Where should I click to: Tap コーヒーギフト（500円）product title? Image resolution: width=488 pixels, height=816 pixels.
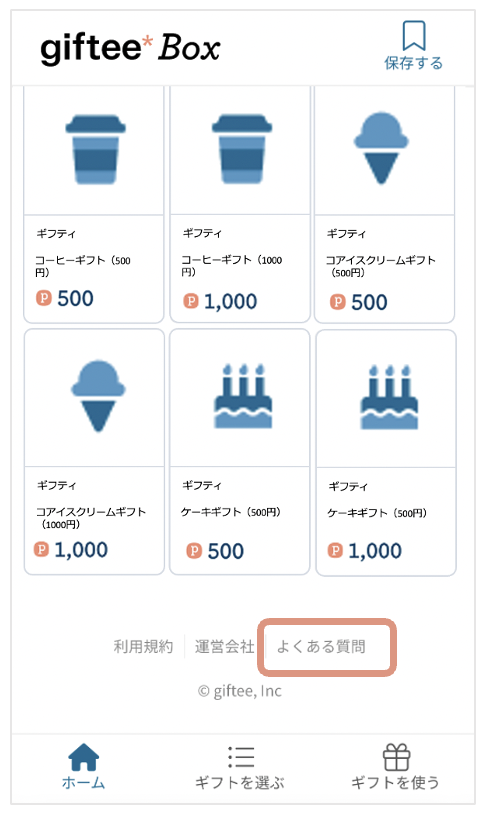click(x=83, y=266)
